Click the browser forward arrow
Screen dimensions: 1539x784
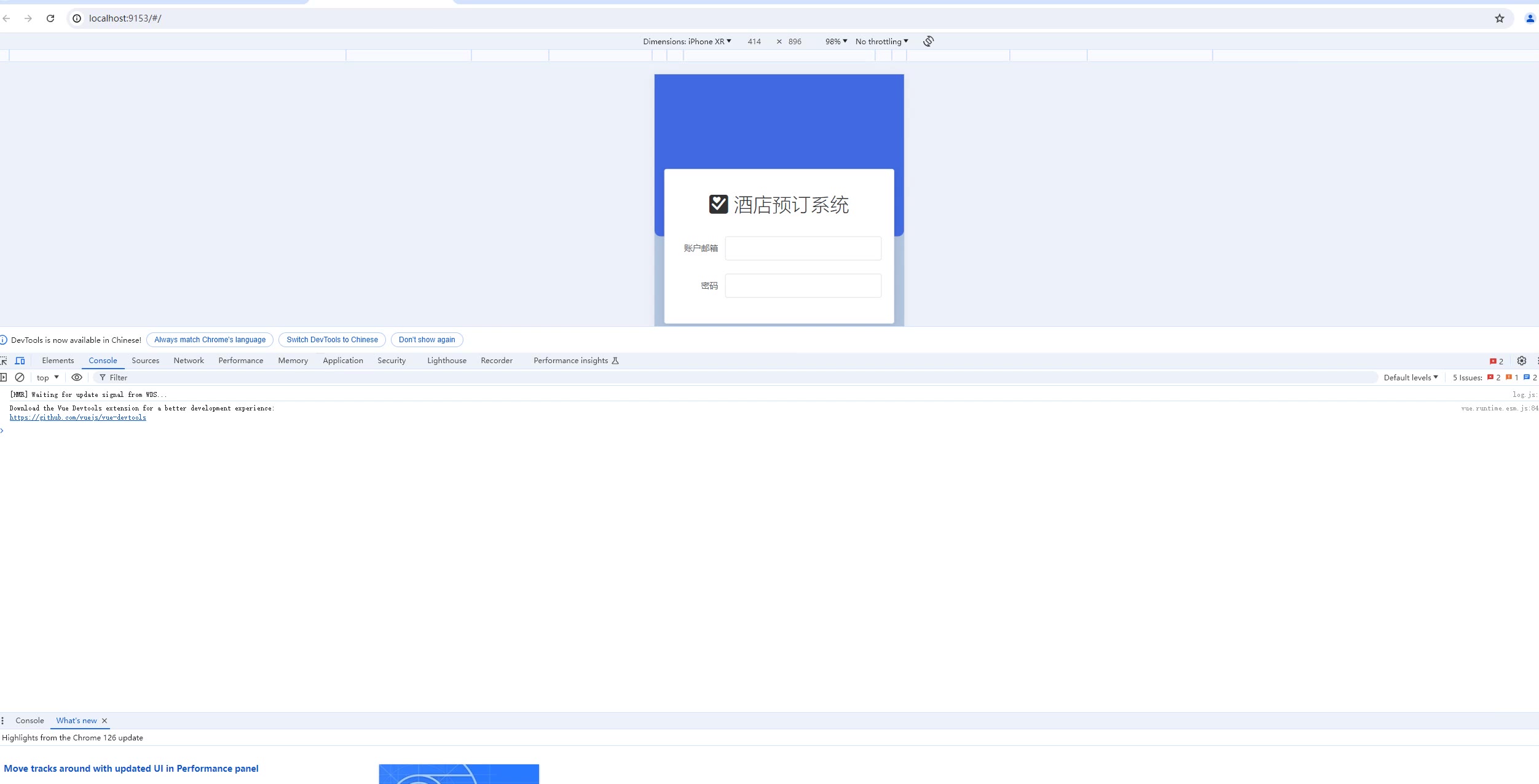tap(28, 18)
